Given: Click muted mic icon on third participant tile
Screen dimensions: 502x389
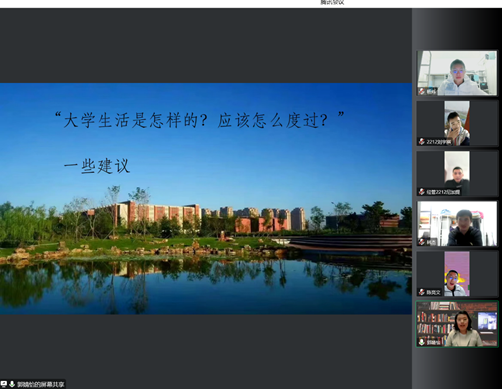Looking at the screenshot, I should pyautogui.click(x=422, y=192).
